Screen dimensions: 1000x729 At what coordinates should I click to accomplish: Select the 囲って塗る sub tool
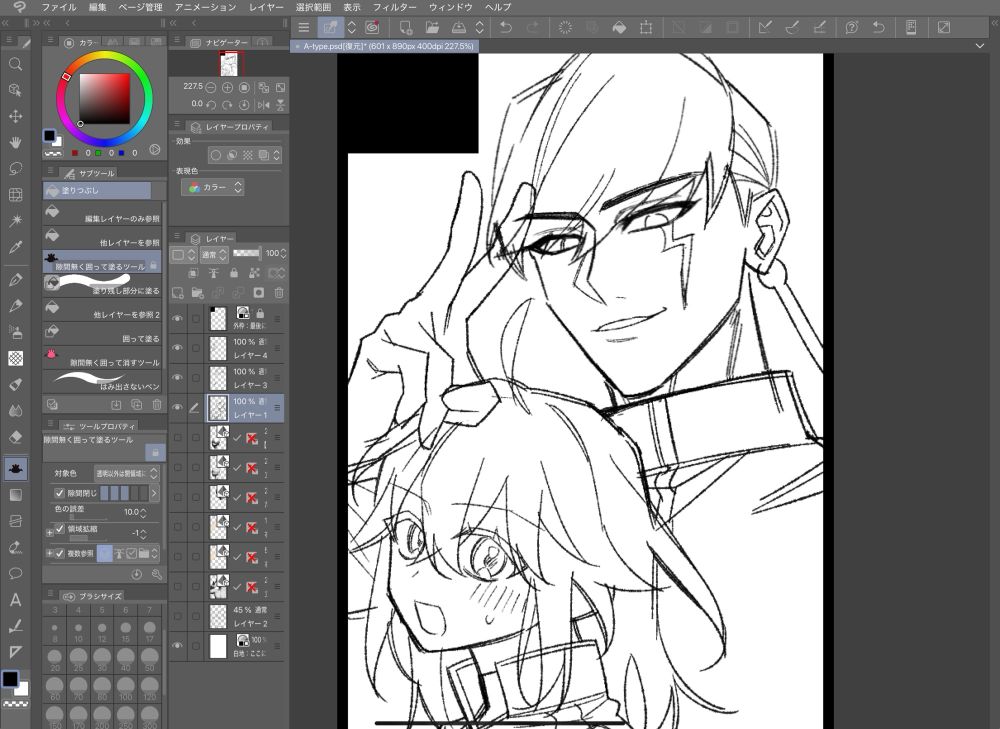(x=102, y=333)
